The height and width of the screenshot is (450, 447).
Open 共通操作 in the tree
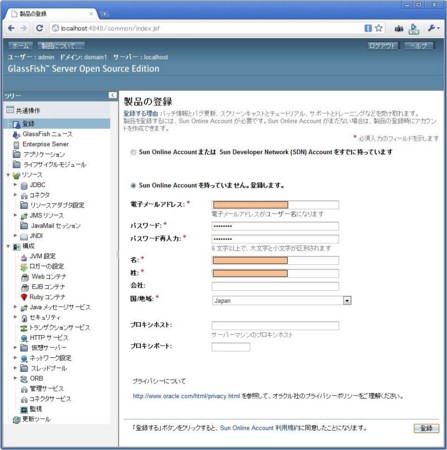[x=28, y=111]
